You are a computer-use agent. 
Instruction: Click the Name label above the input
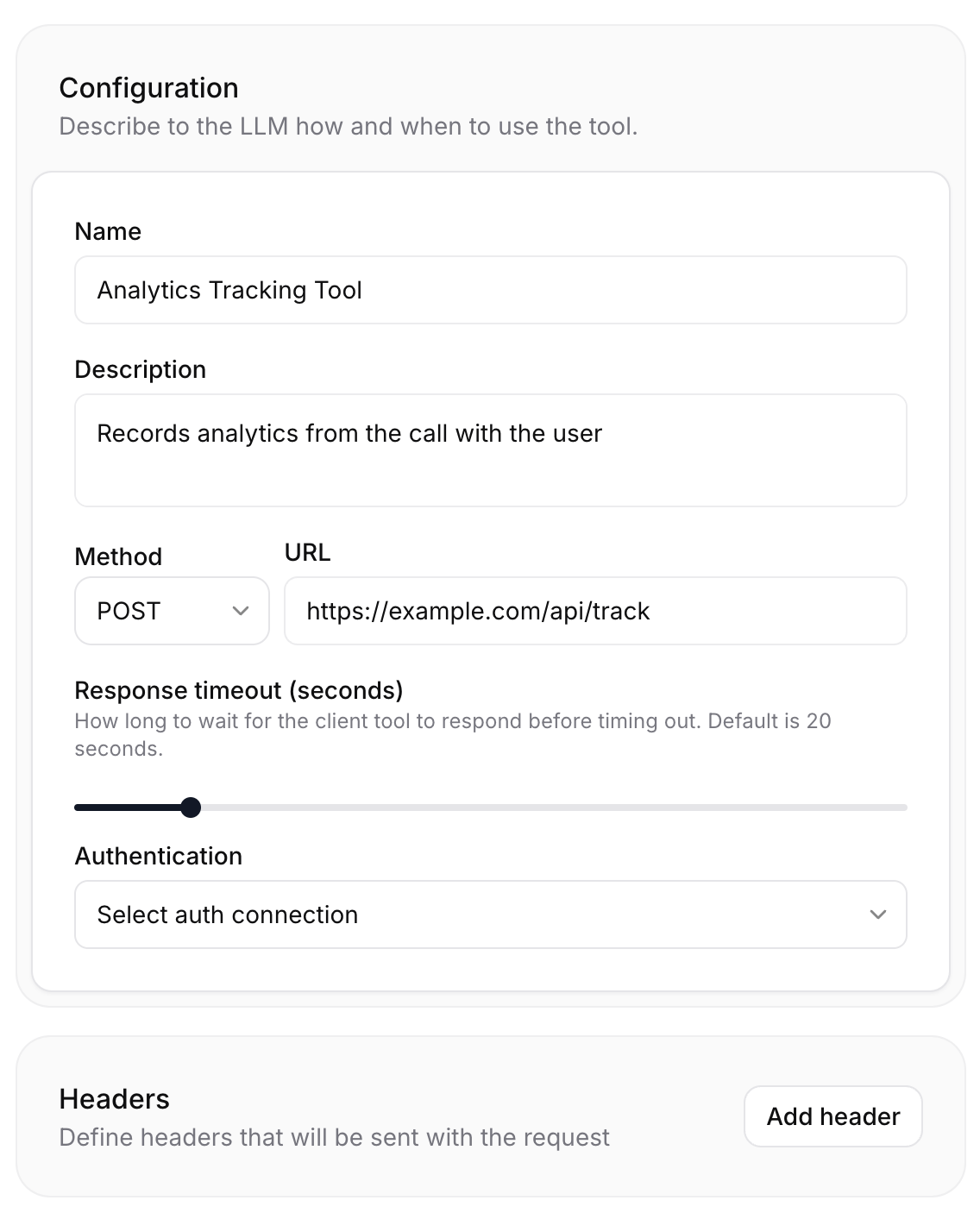coord(108,230)
